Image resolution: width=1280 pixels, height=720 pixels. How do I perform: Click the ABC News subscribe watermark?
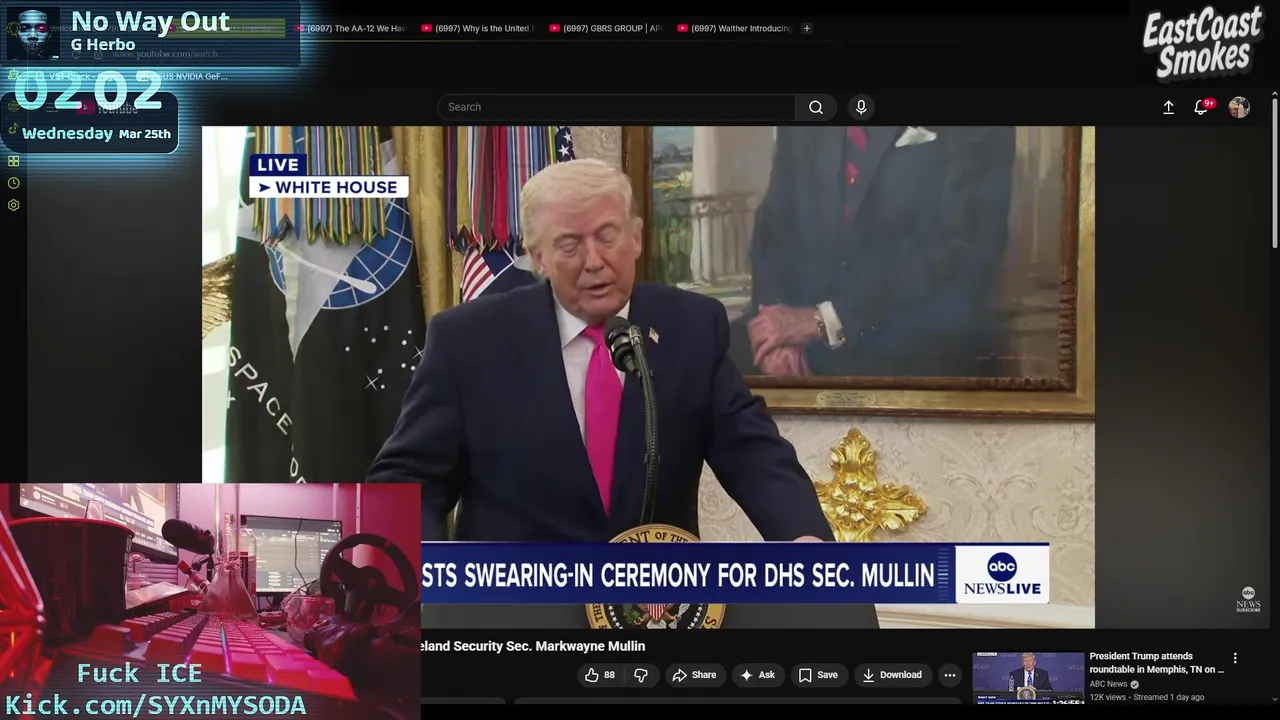(1248, 599)
